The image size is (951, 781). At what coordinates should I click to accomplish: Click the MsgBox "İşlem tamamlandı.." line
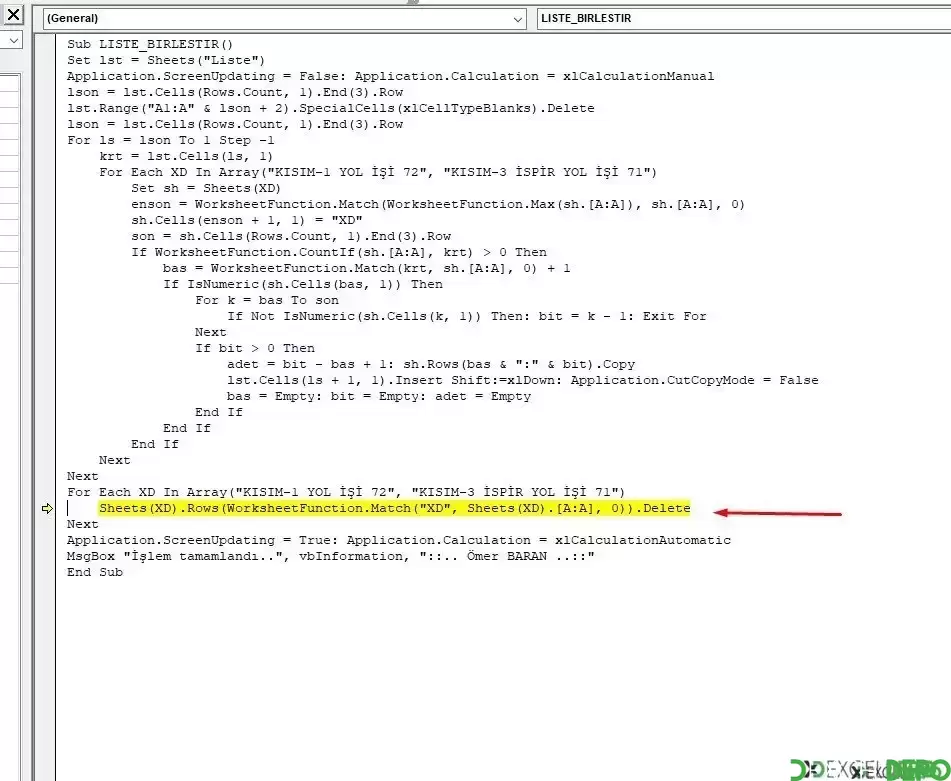[x=331, y=556]
